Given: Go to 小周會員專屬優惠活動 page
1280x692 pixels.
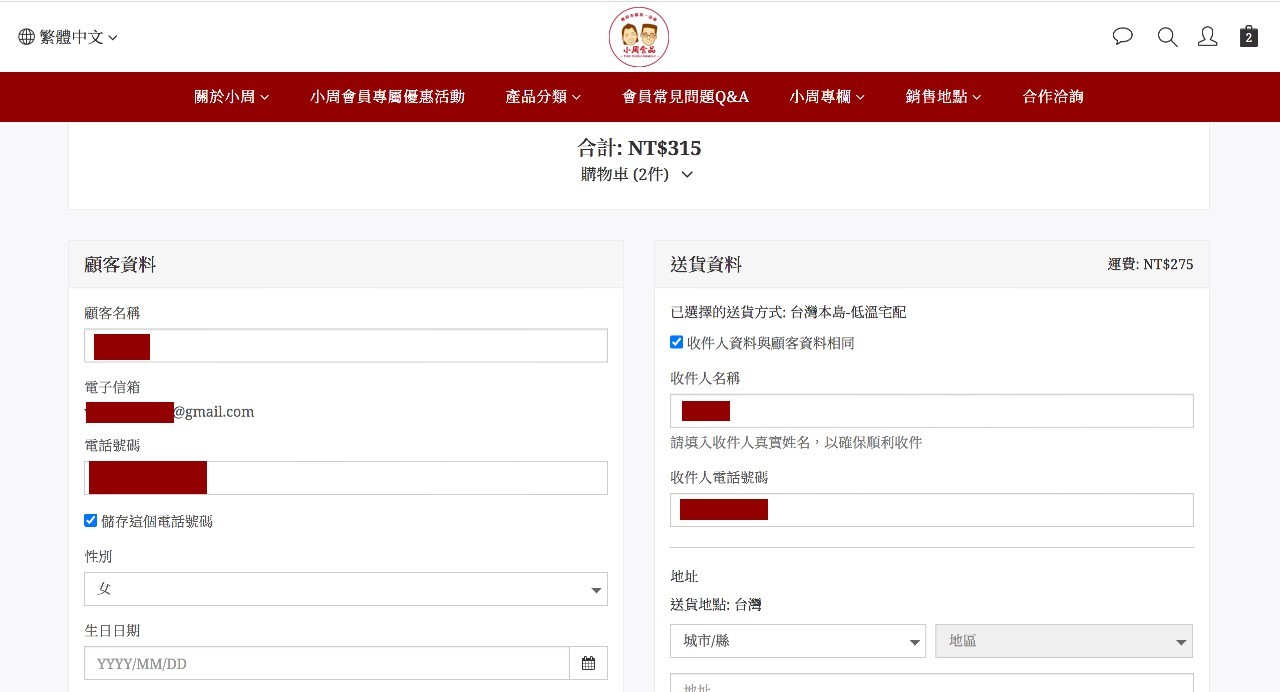Looking at the screenshot, I should (387, 97).
